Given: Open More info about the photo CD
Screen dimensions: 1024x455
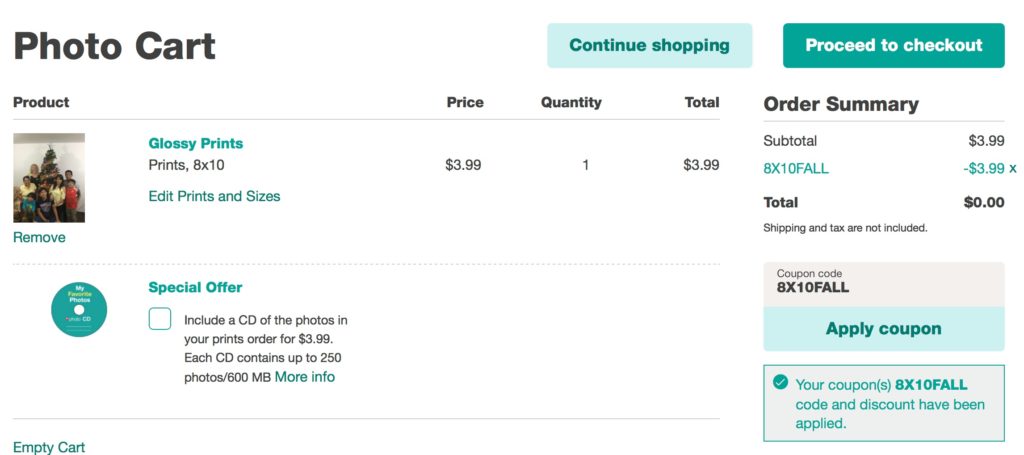Looking at the screenshot, I should 305,377.
